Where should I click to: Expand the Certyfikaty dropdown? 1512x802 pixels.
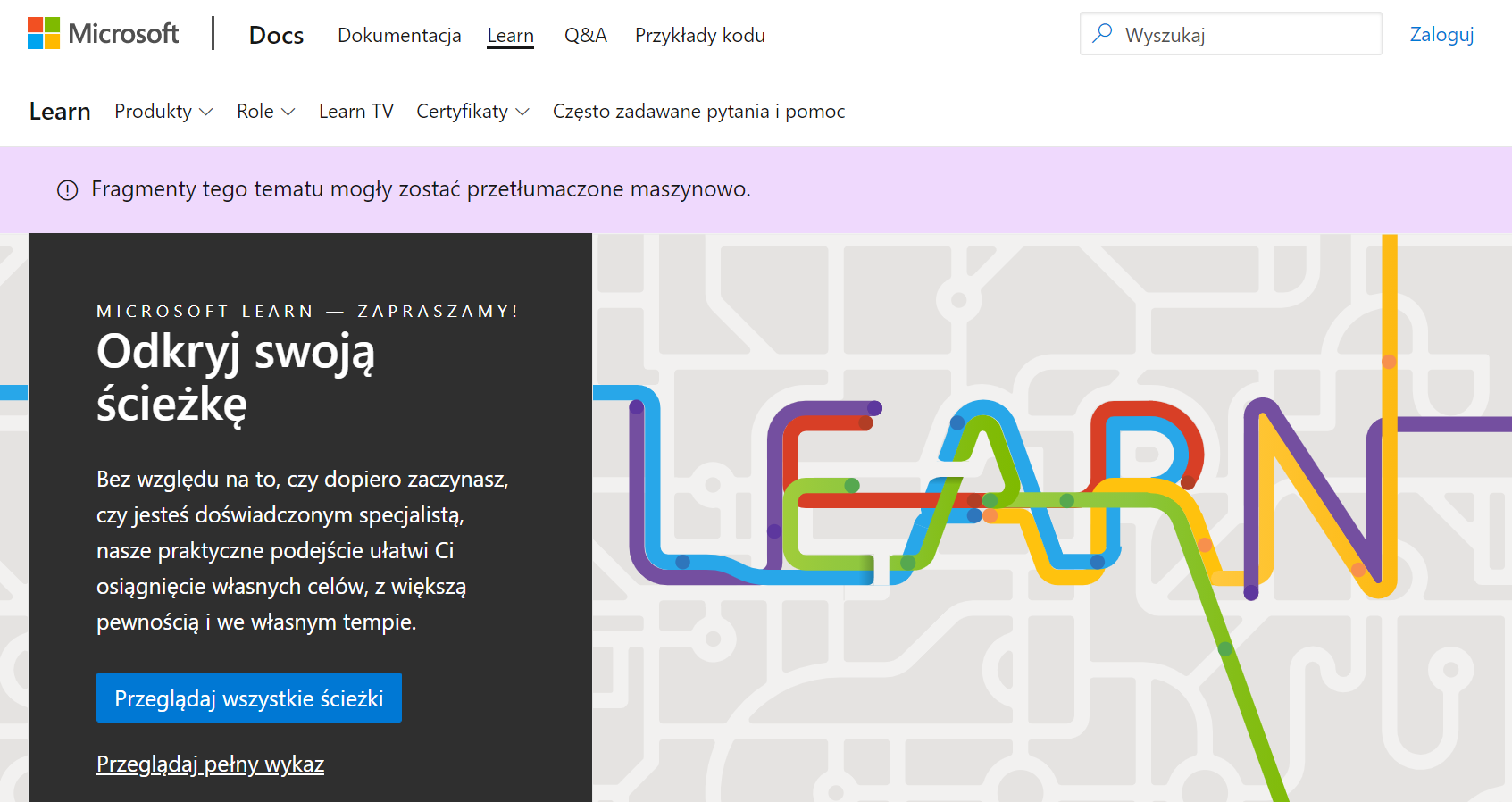tap(472, 112)
